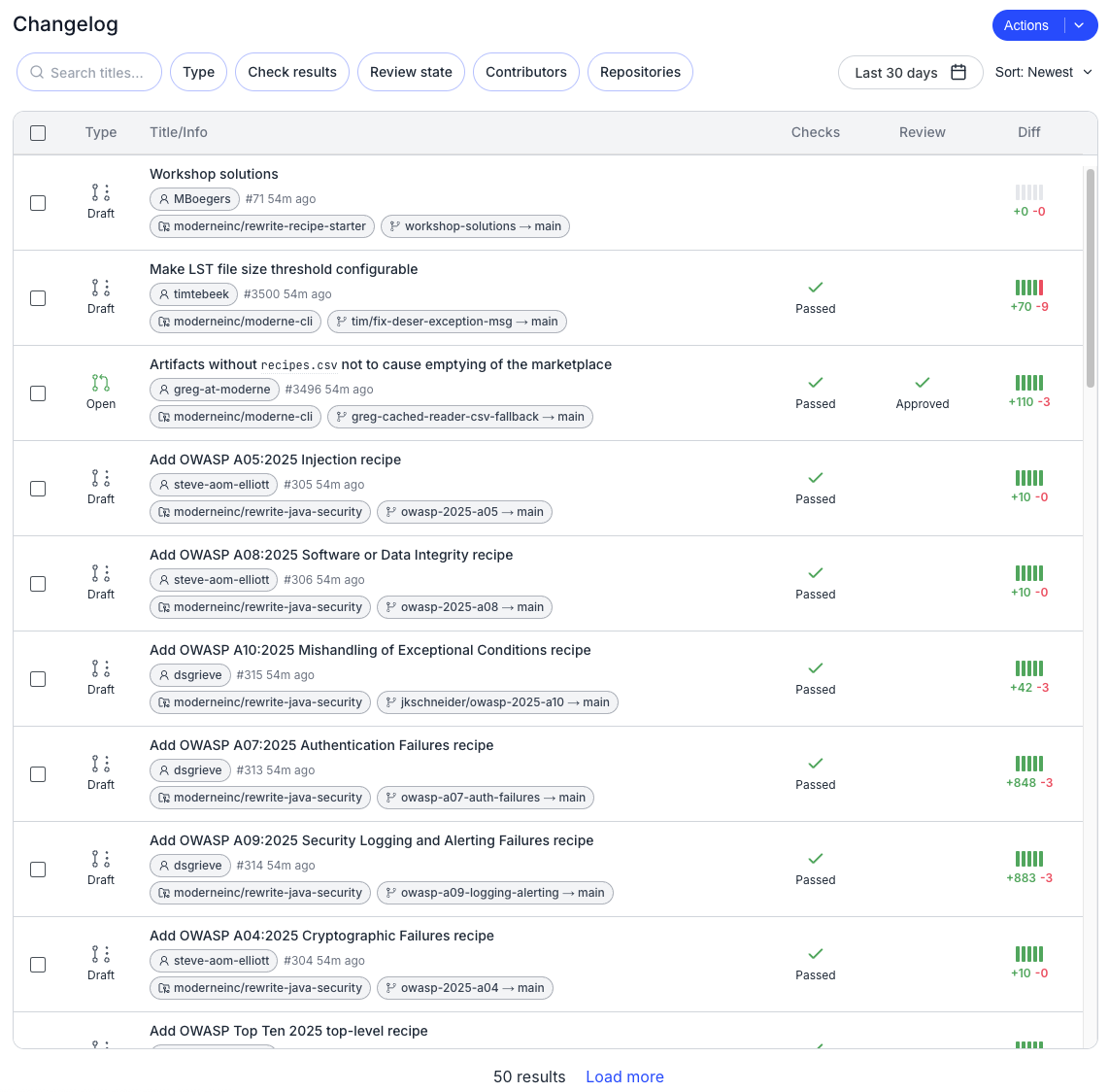This screenshot has height=1092, width=1109.
Task: Click the magnifier icon in the search box
Action: pyautogui.click(x=38, y=72)
